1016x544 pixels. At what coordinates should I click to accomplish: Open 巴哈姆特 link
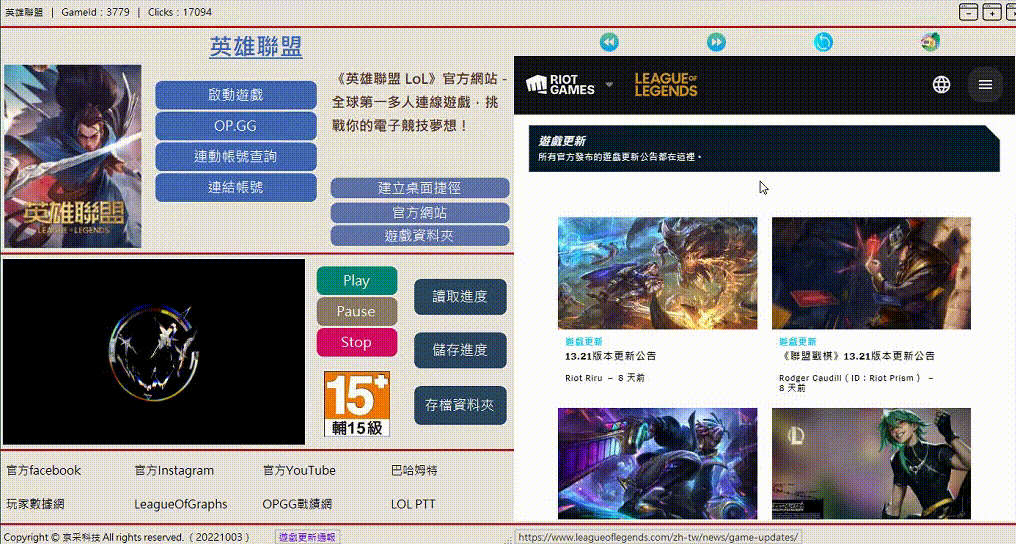pos(414,471)
